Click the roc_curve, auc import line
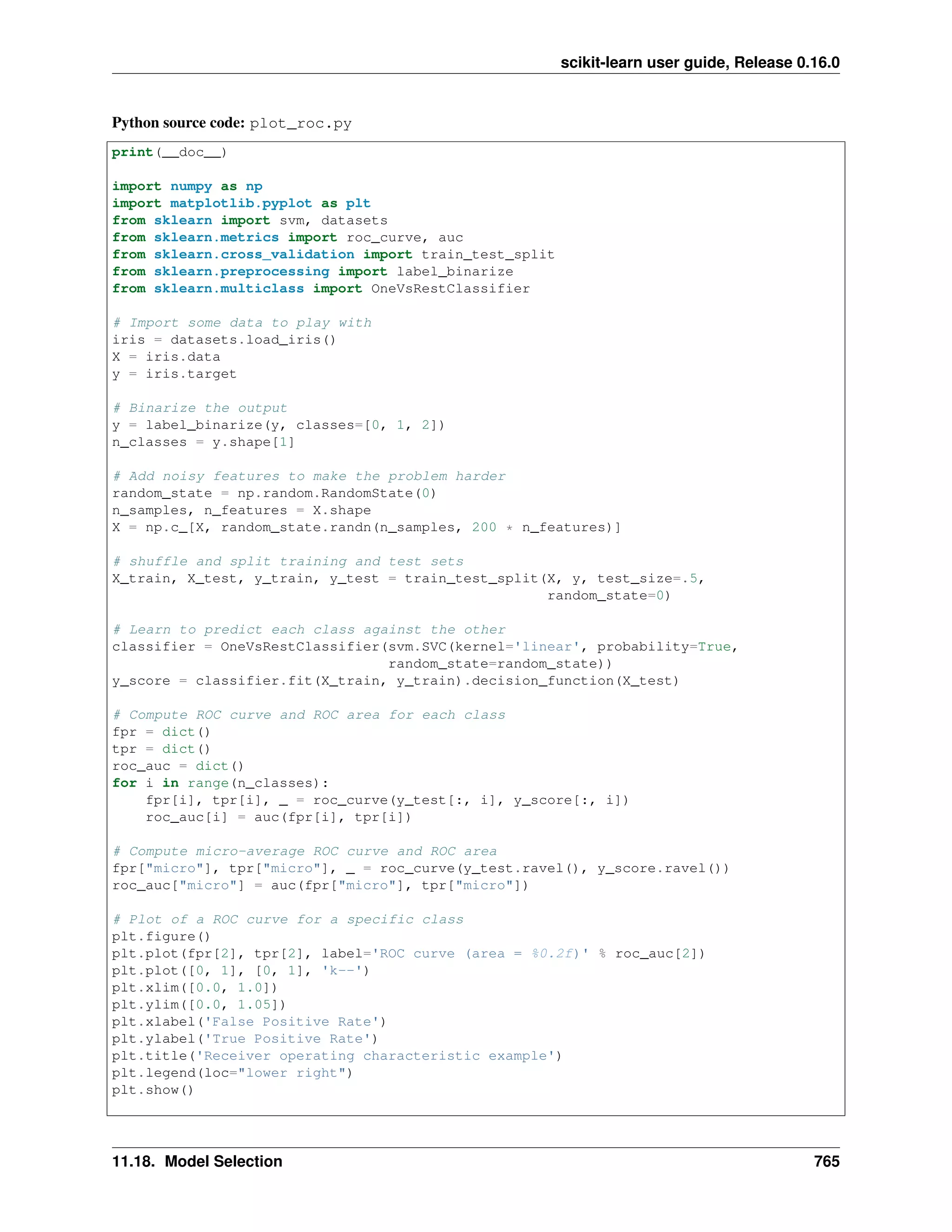This screenshot has width=952, height=1232. pyautogui.click(x=288, y=238)
